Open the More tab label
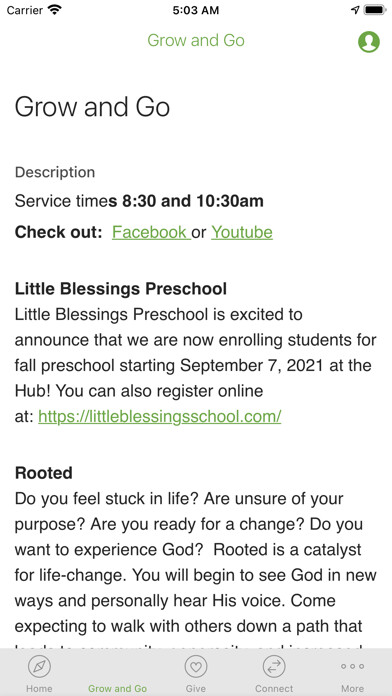Image resolution: width=392 pixels, height=696 pixels. (x=352, y=688)
